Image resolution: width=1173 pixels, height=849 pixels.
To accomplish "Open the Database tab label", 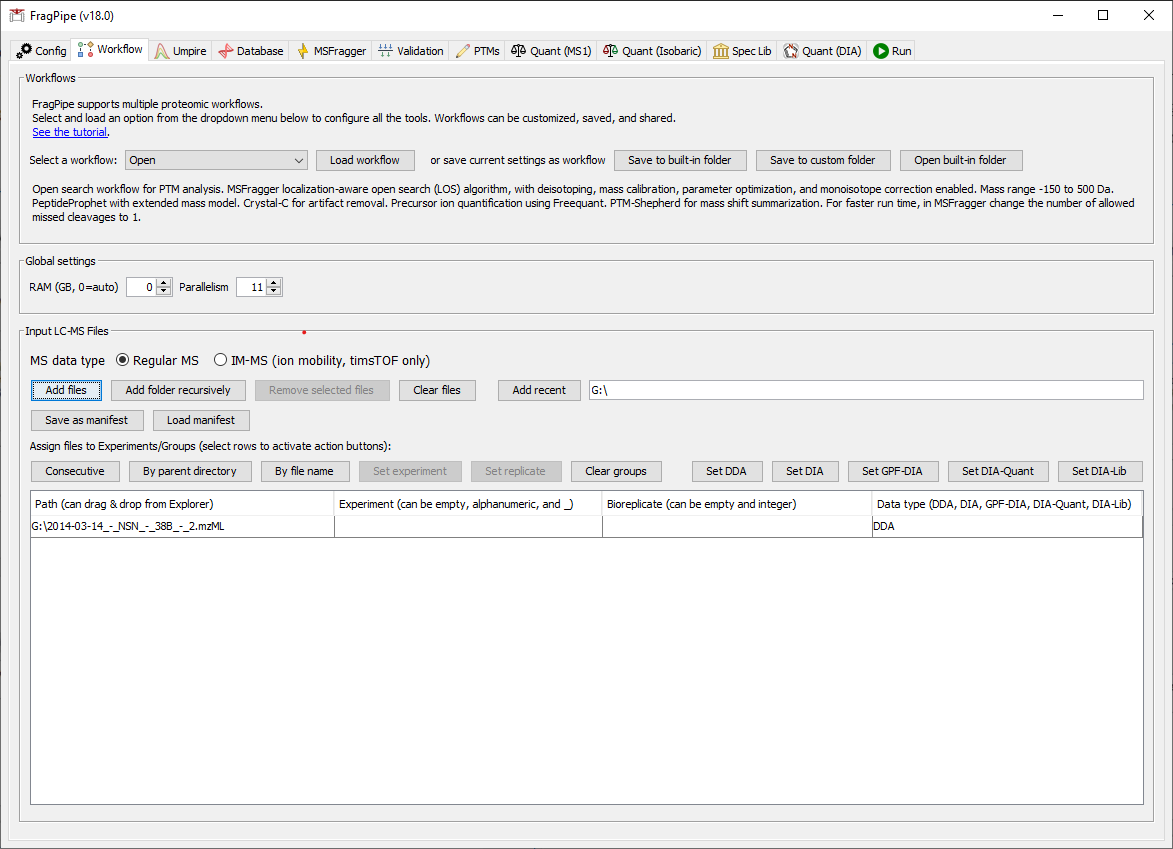I will (x=260, y=51).
